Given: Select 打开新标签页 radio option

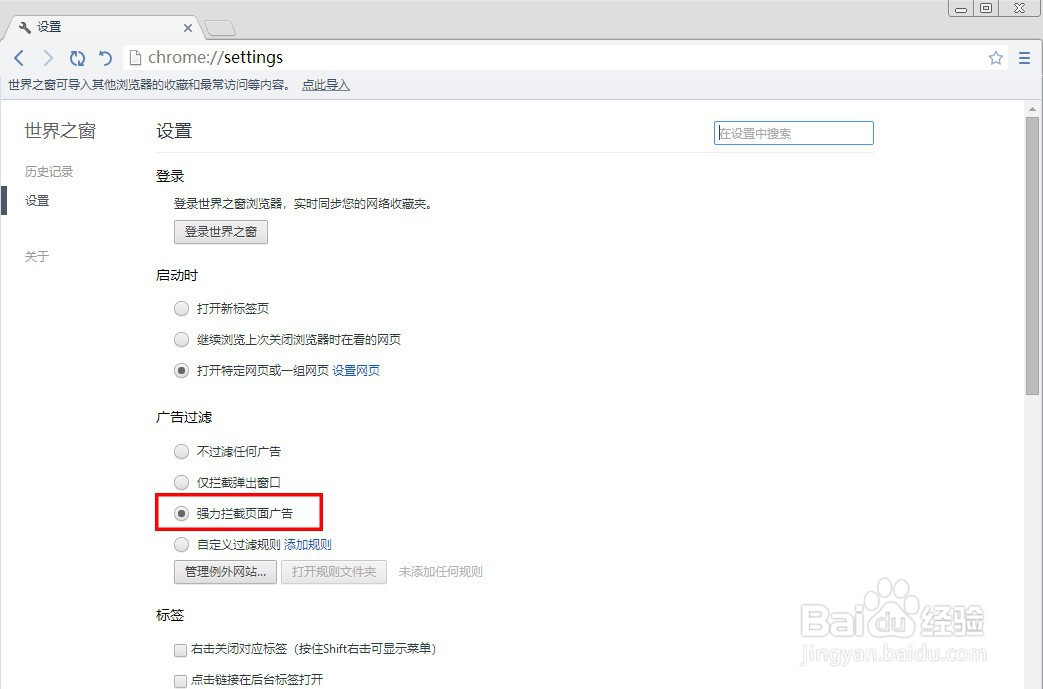Looking at the screenshot, I should (x=181, y=309).
